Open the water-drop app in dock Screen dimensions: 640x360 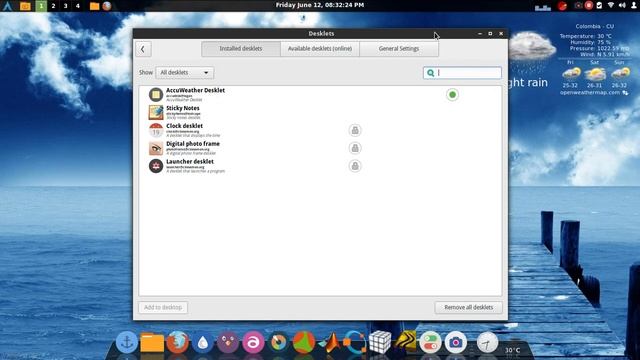(x=202, y=342)
